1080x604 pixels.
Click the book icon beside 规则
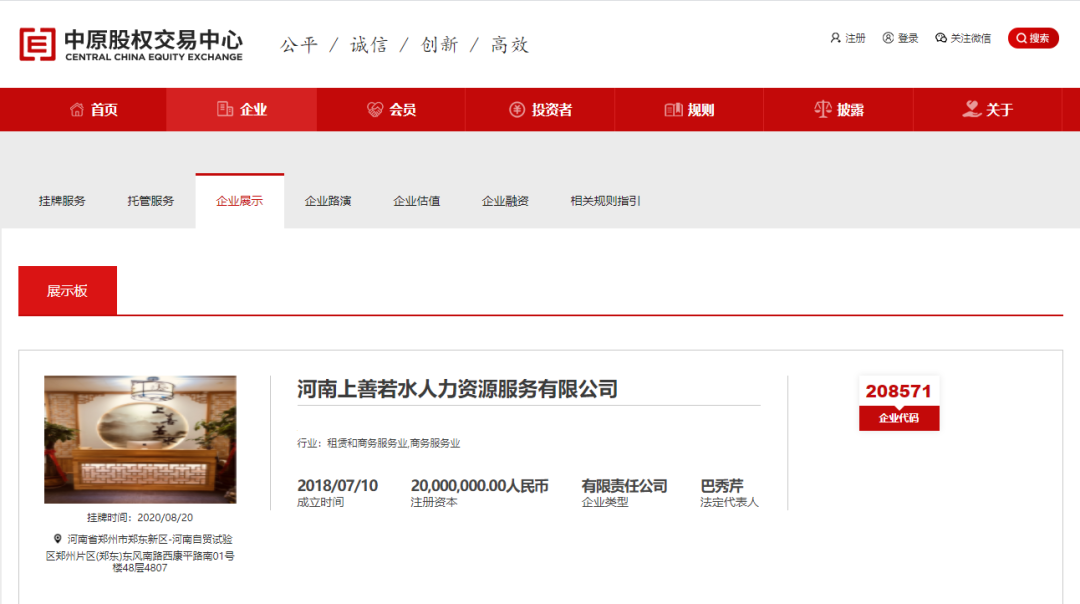[673, 110]
